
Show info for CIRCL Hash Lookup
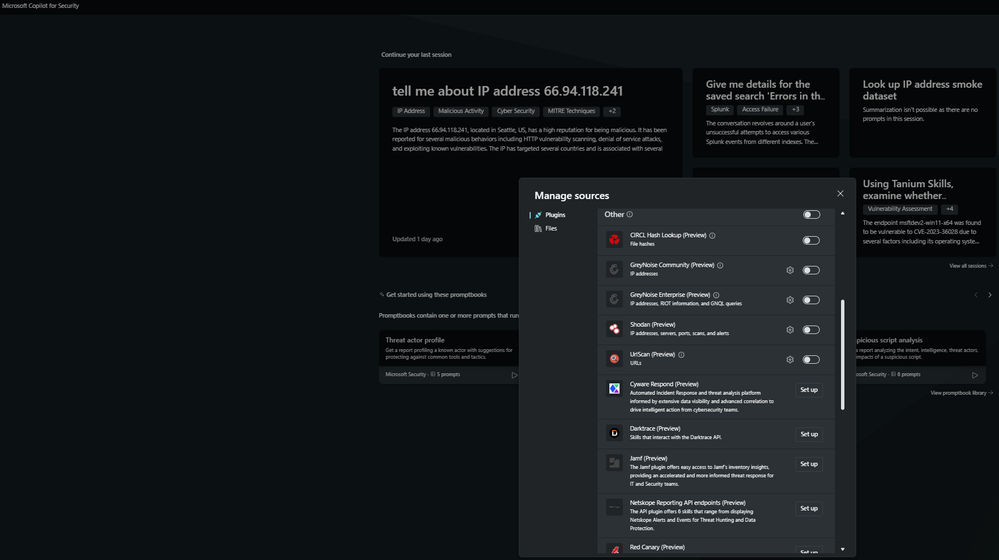click(712, 236)
